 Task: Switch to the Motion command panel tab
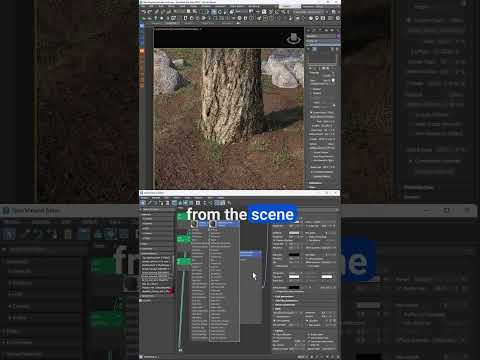point(326,30)
